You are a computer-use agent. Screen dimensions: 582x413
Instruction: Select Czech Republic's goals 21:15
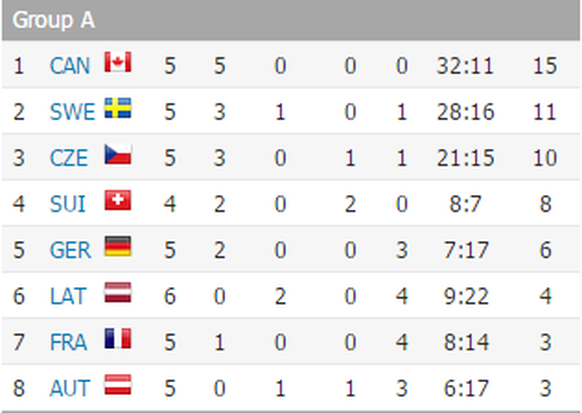(465, 158)
